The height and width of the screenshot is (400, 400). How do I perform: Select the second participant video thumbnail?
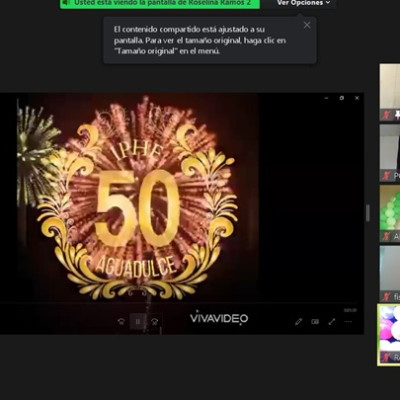coord(390,153)
